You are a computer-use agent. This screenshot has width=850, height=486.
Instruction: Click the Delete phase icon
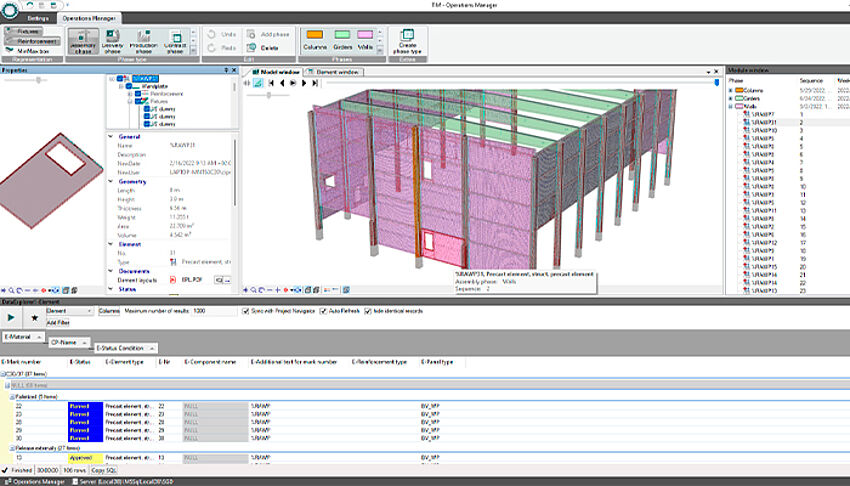click(258, 47)
